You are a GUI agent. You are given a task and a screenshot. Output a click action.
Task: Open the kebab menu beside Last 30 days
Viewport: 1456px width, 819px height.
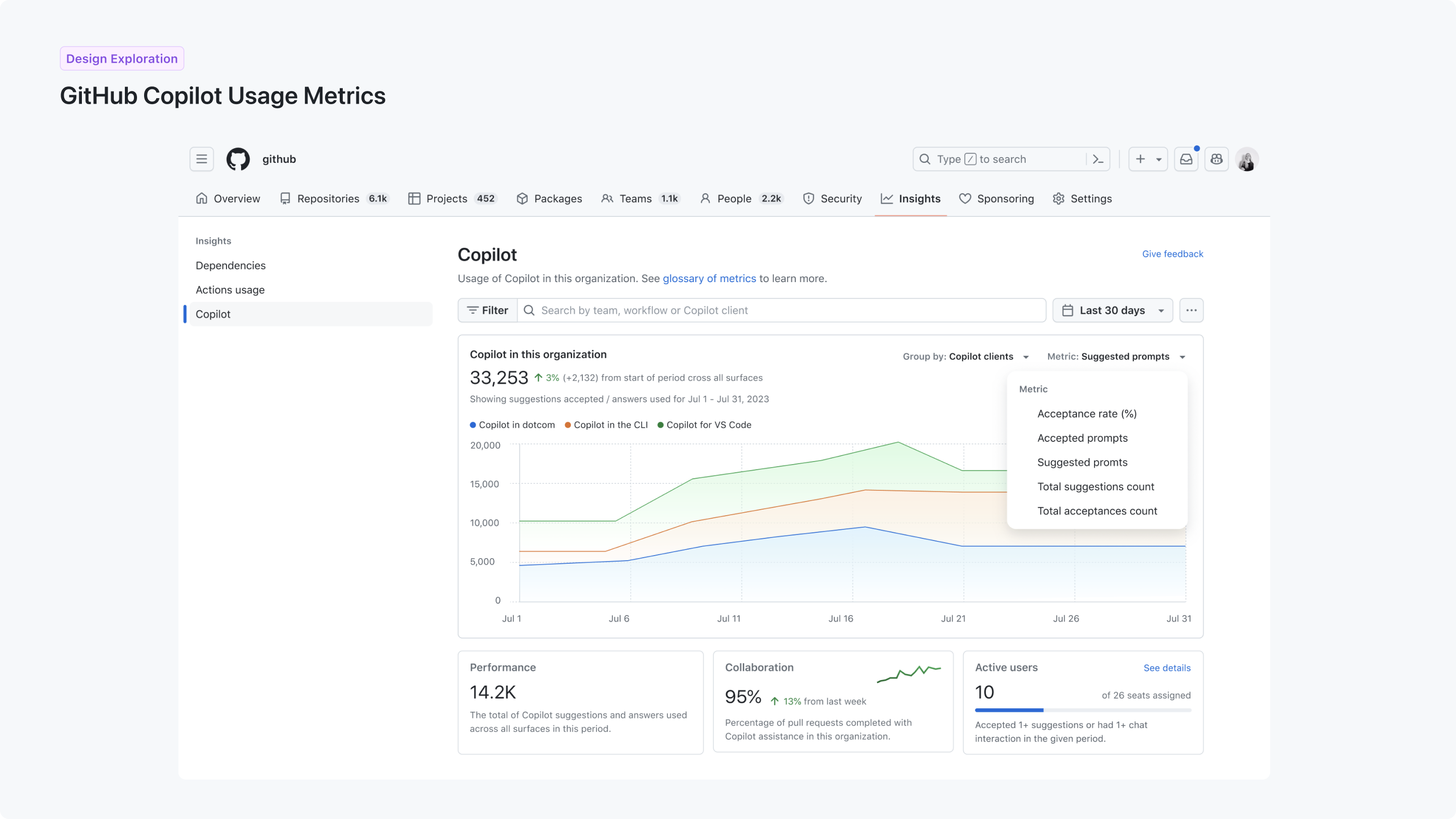(1192, 310)
